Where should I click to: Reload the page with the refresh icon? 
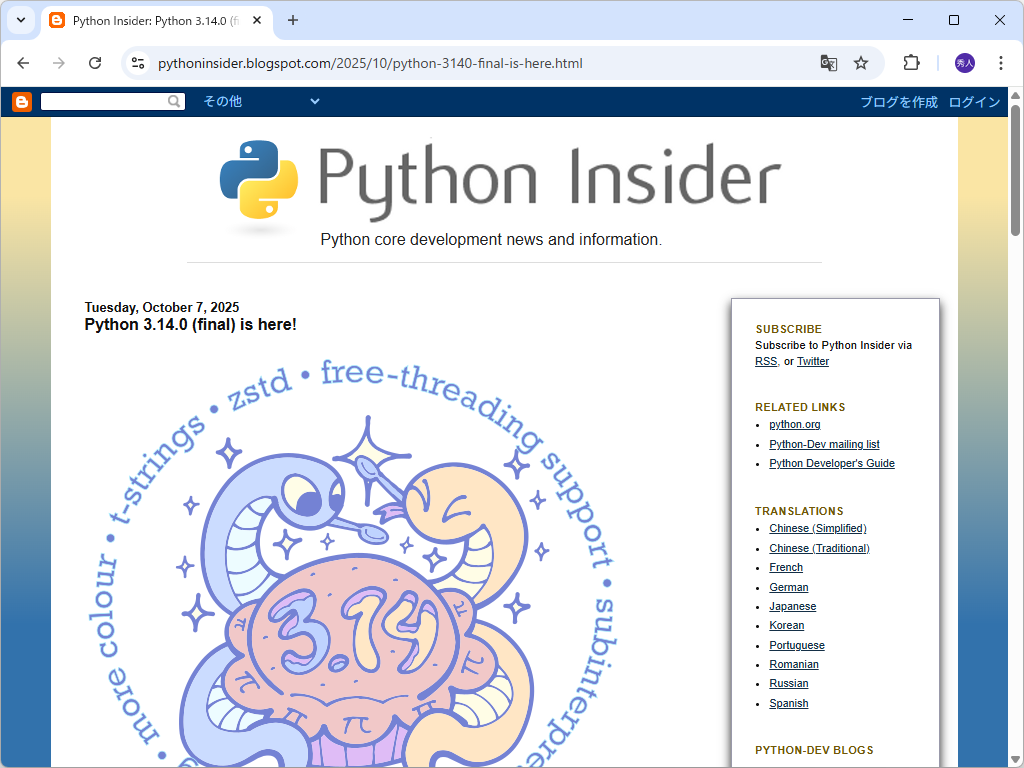[x=95, y=62]
